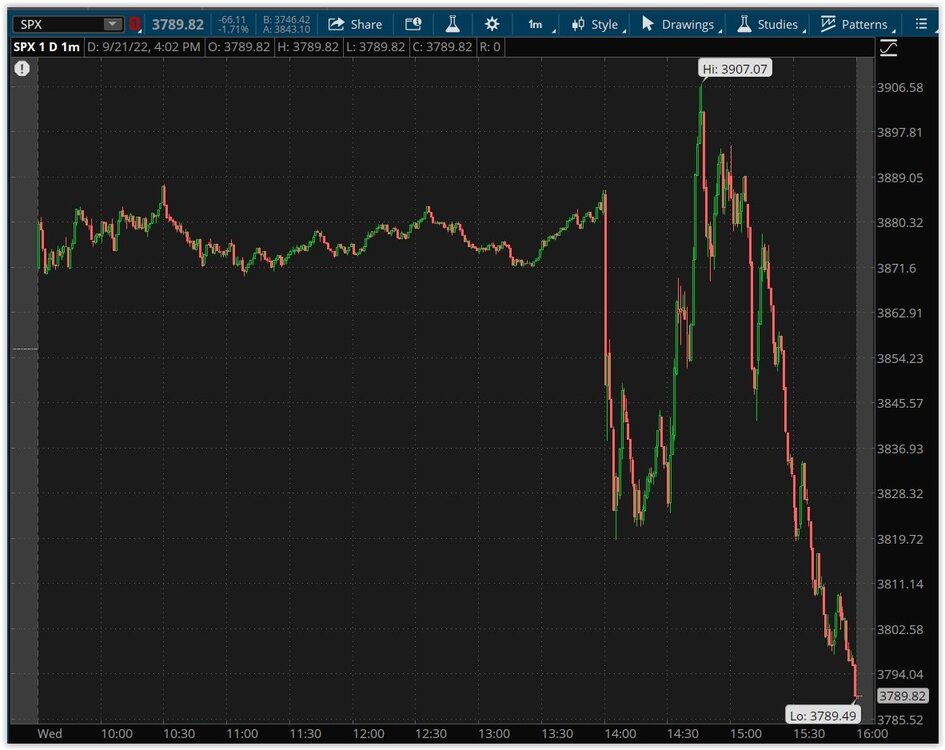
Task: Click the exclamation alert icon on chart
Action: (23, 68)
